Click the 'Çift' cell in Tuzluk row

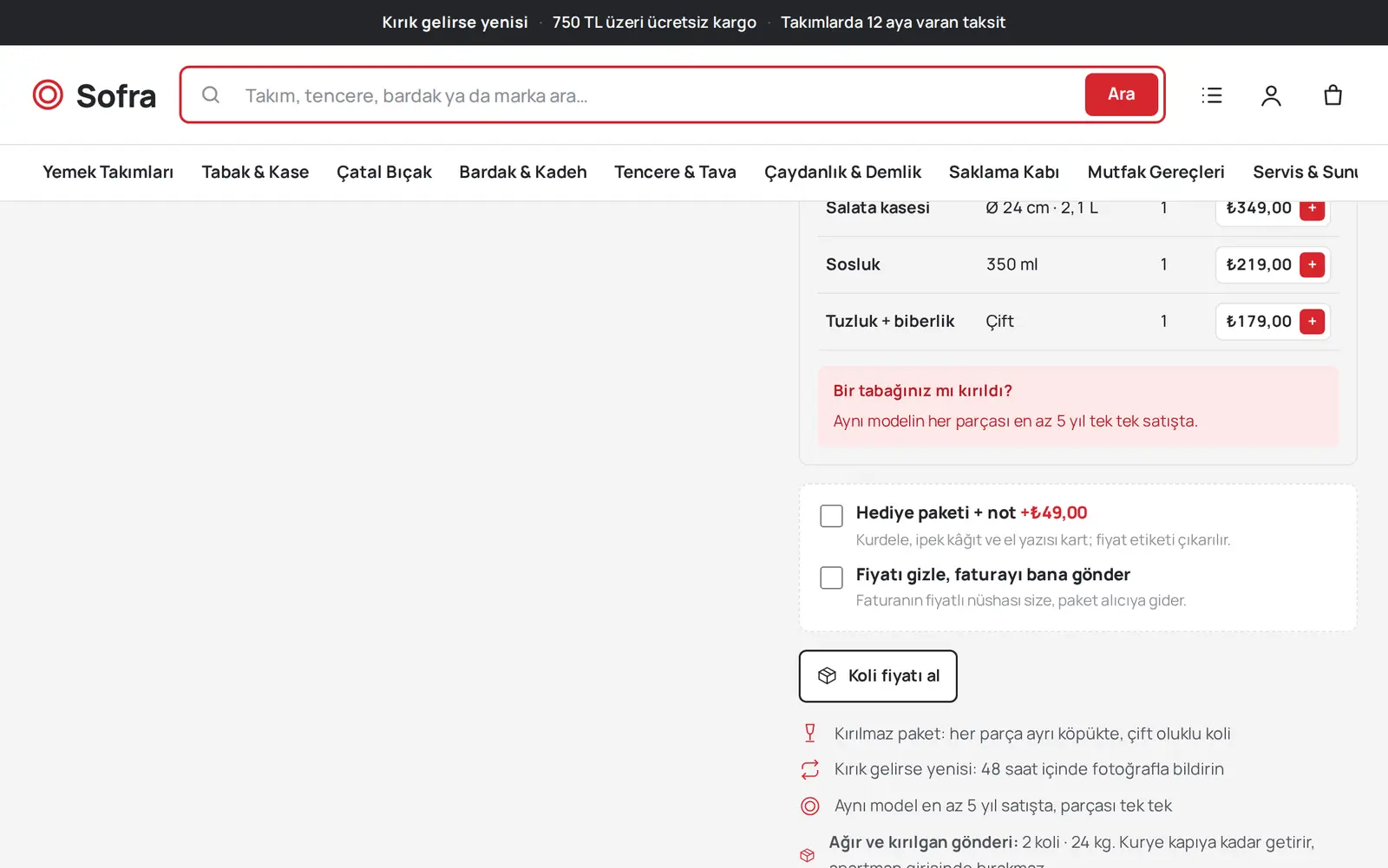click(x=999, y=322)
